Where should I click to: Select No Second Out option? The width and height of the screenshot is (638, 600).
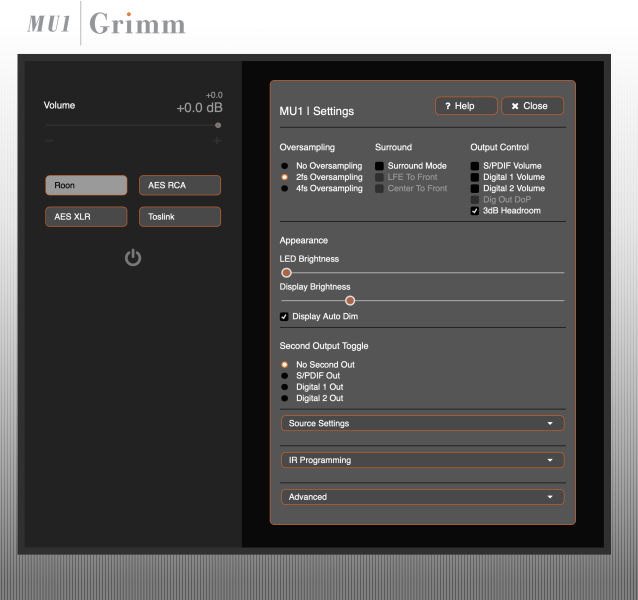284,364
